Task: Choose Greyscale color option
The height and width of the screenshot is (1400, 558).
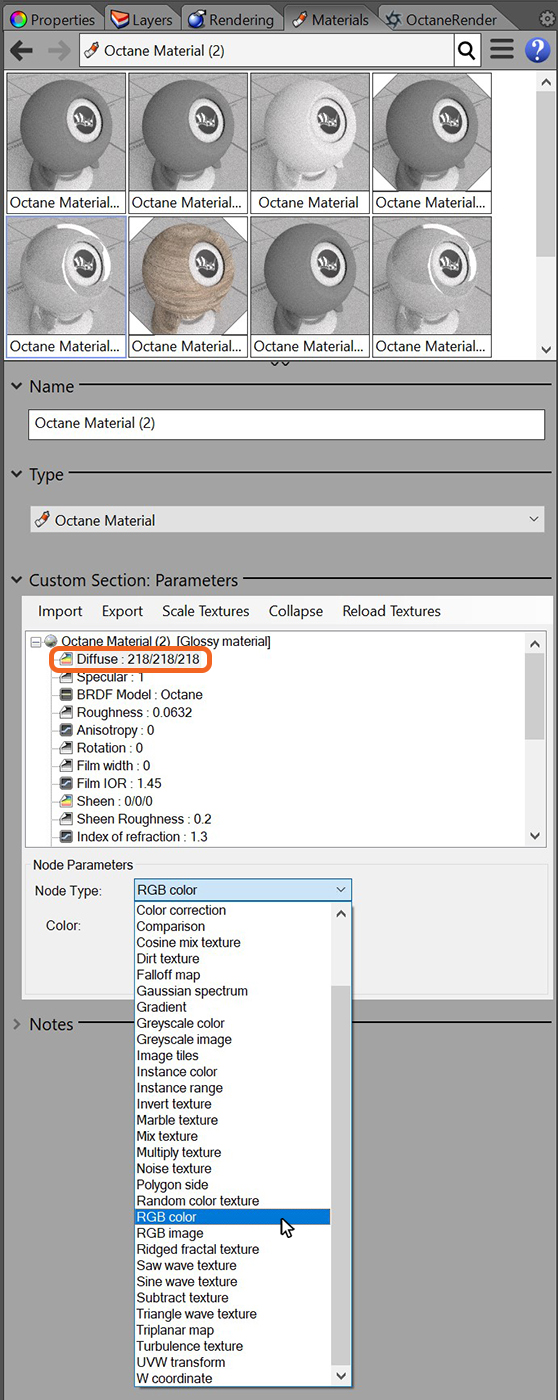Action: click(180, 1023)
